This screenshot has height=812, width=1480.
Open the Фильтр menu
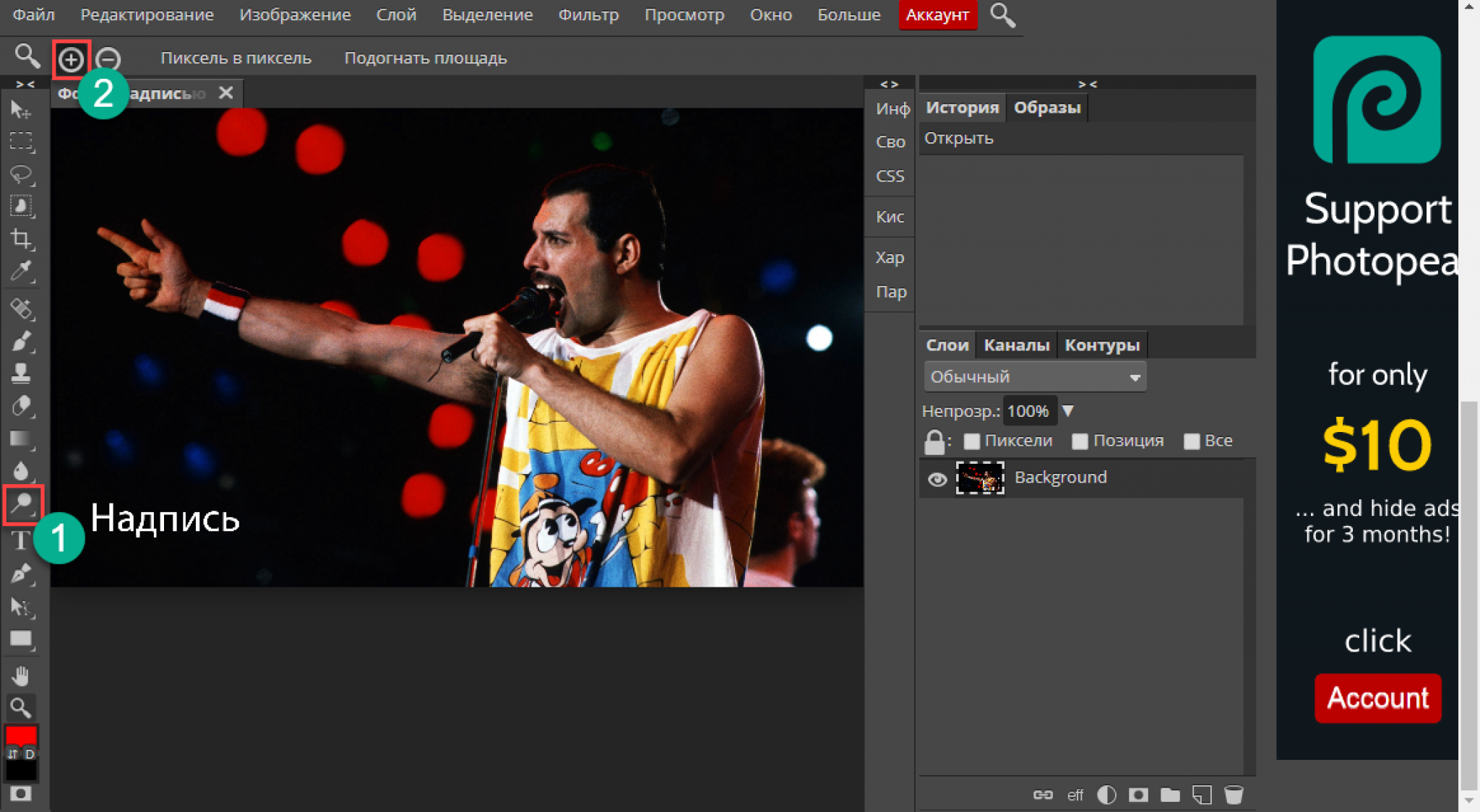(588, 14)
